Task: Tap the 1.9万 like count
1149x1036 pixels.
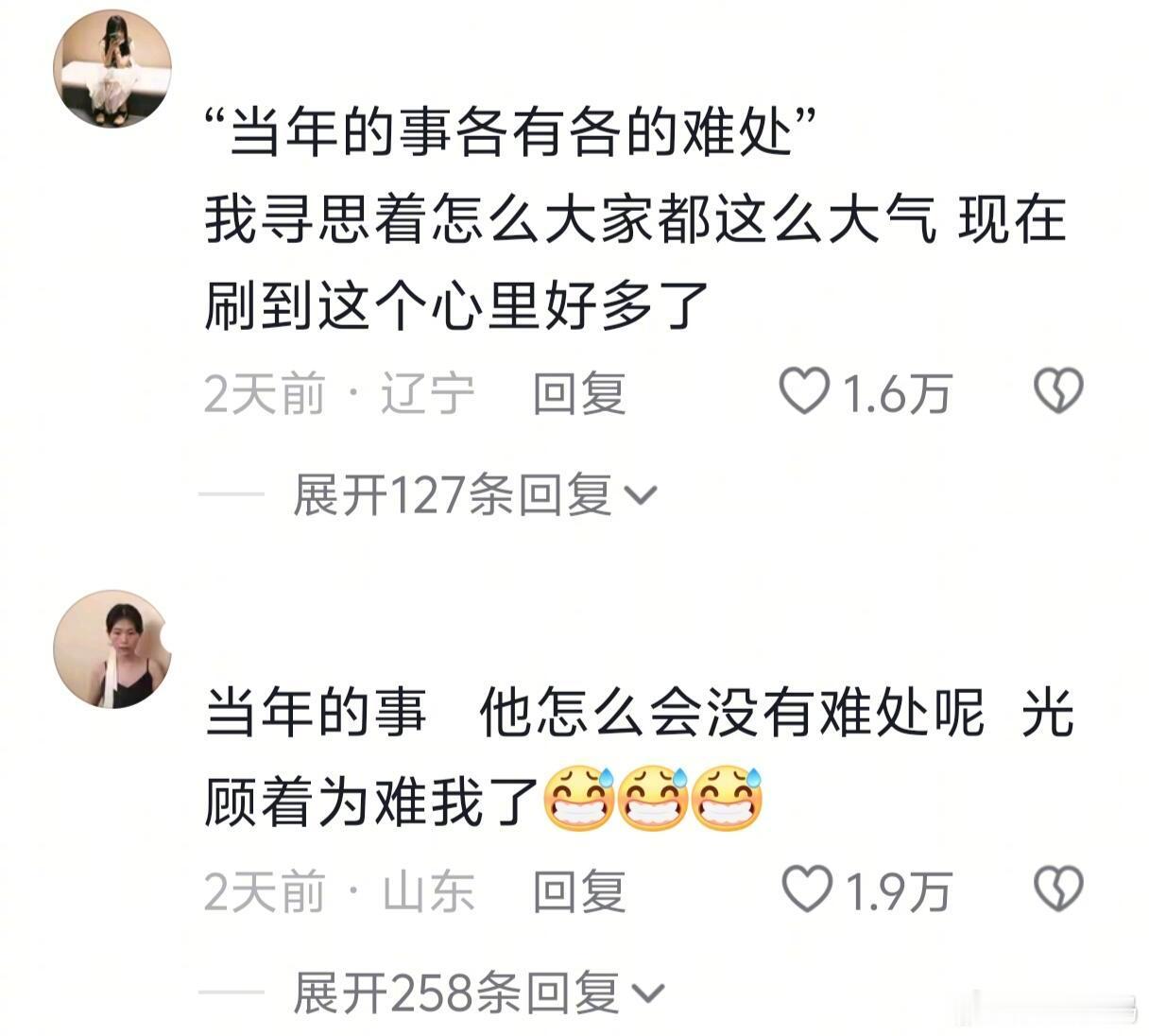Action: (x=898, y=891)
